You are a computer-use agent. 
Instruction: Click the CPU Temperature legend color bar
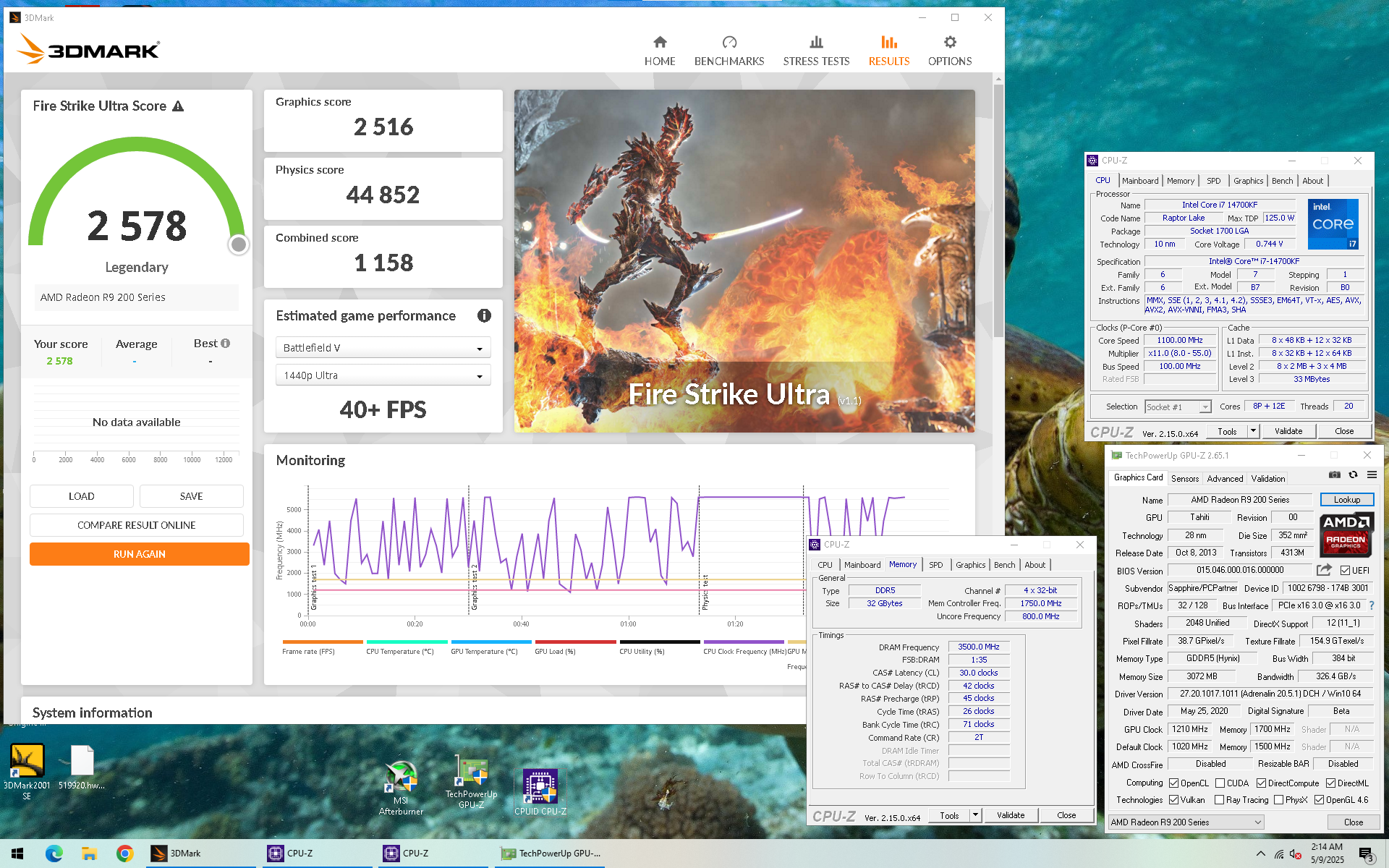tap(407, 642)
